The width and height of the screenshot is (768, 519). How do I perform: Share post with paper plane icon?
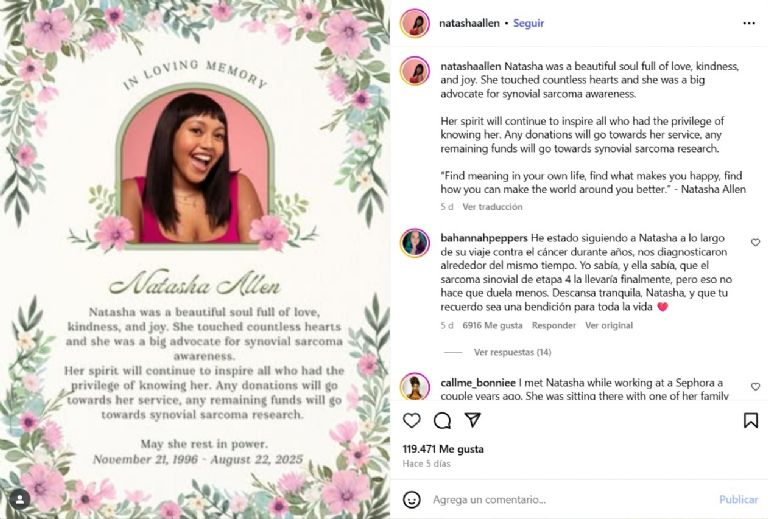click(x=473, y=420)
